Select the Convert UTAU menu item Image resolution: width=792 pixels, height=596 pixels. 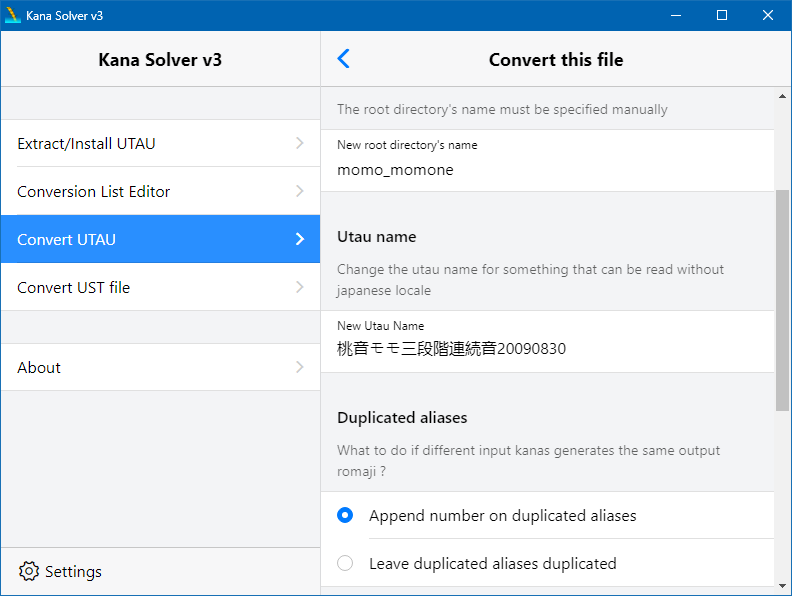tap(161, 239)
